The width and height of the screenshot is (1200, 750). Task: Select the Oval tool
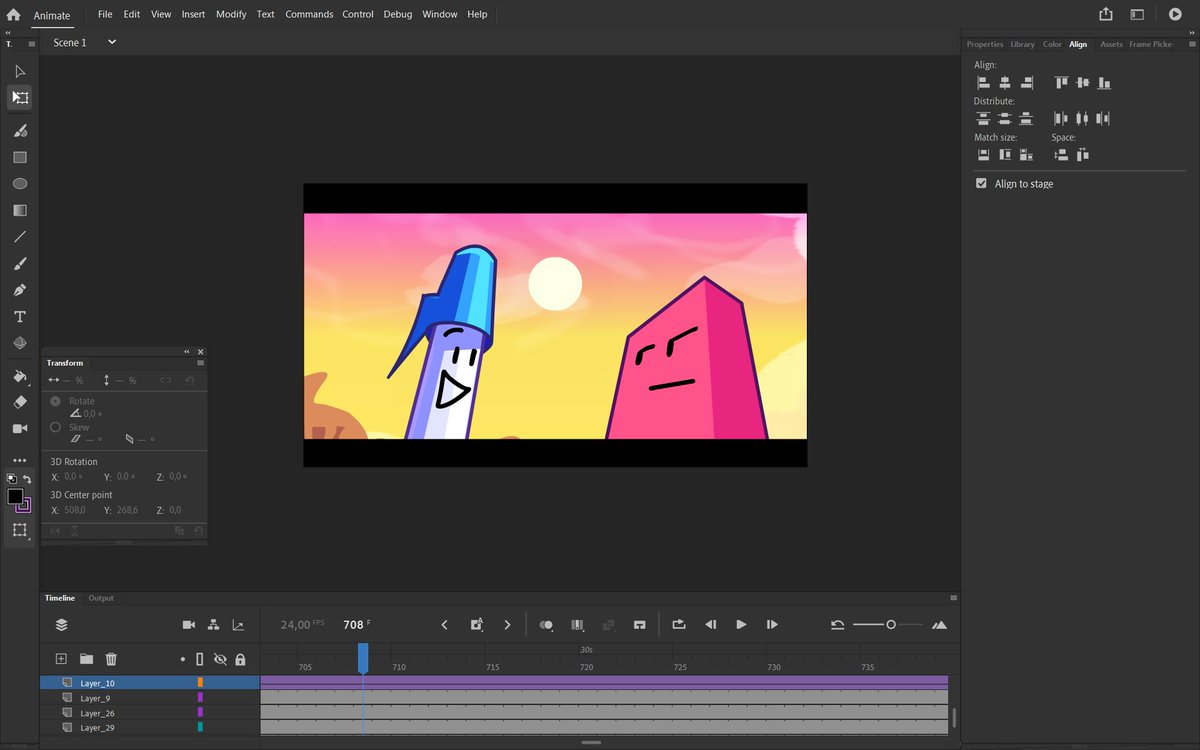click(x=19, y=184)
